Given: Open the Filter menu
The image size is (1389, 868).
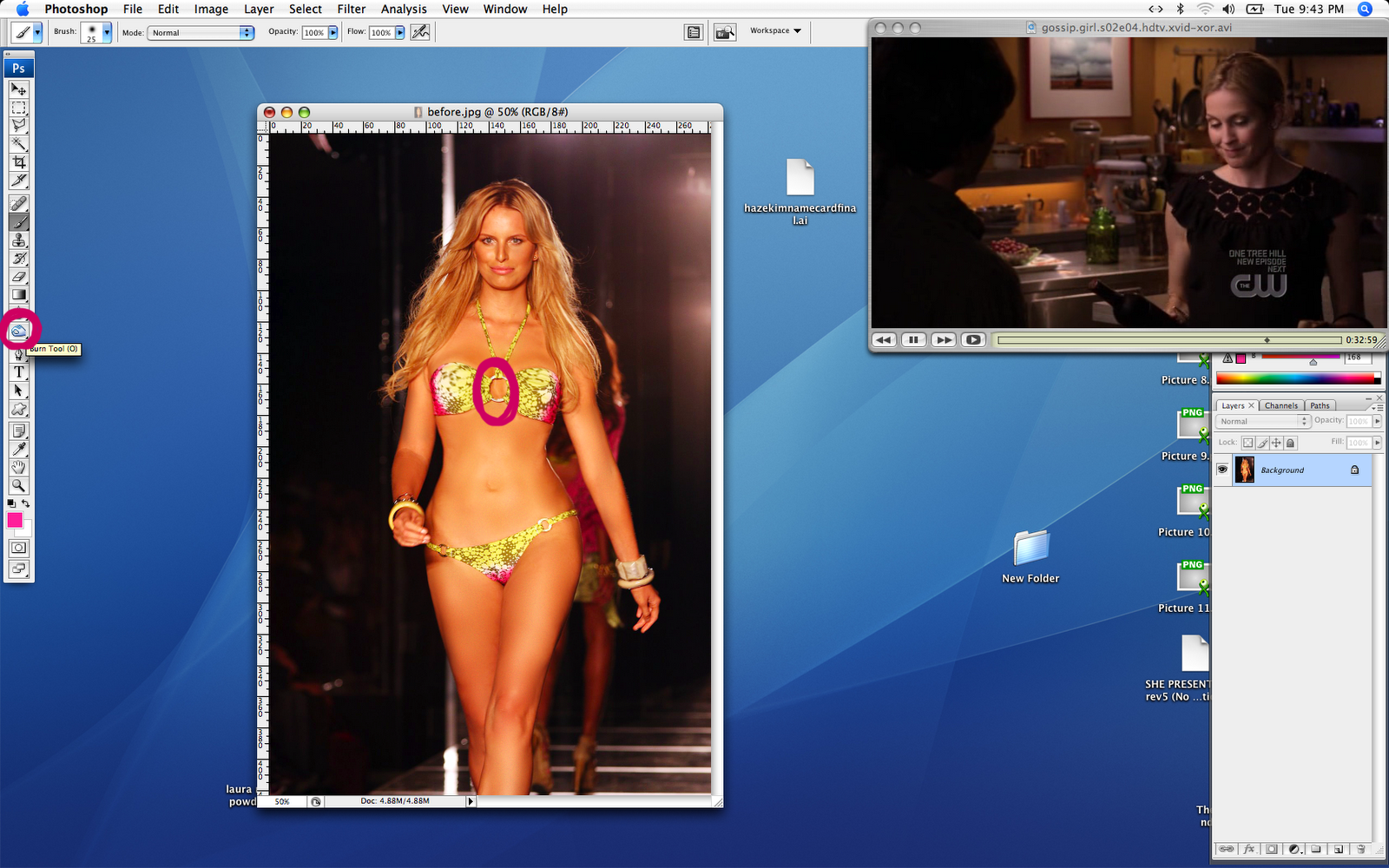Looking at the screenshot, I should [352, 9].
